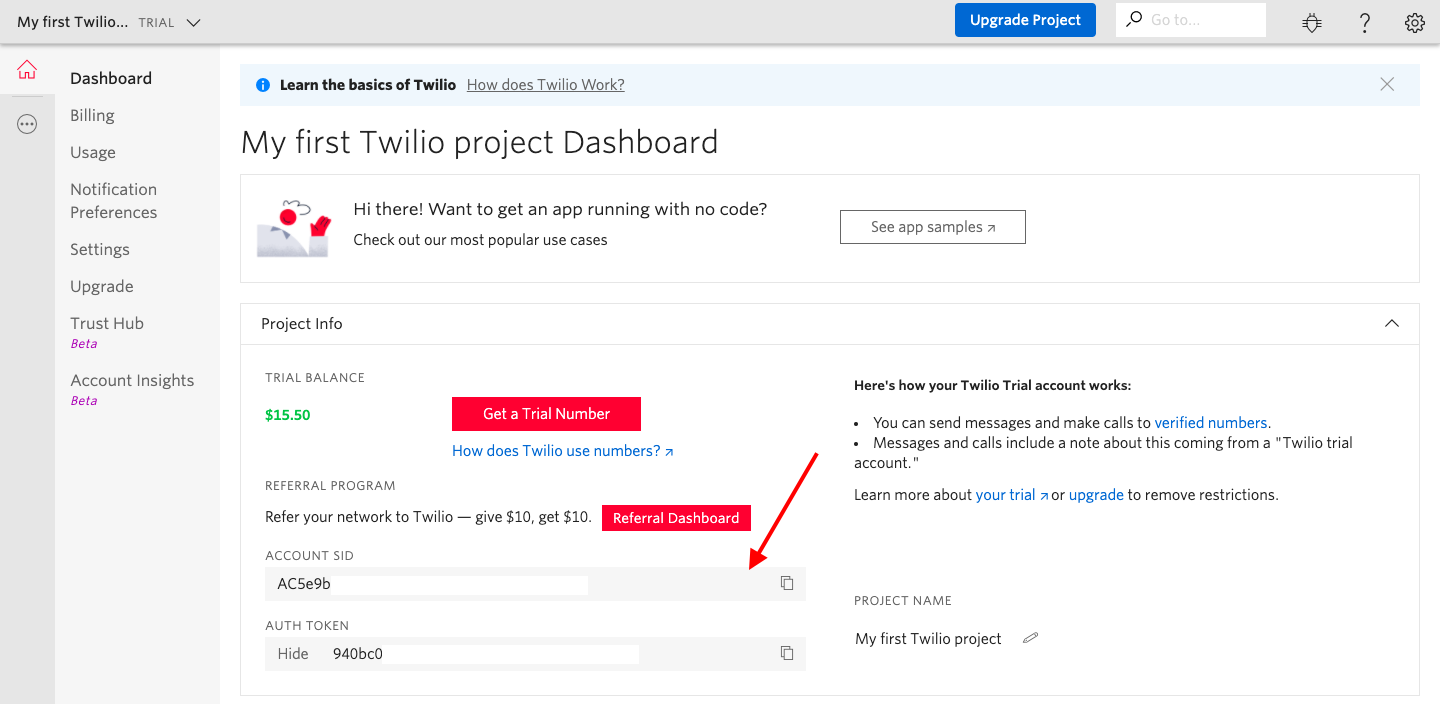
Task: Edit the project name with the pencil icon
Action: (x=1030, y=637)
